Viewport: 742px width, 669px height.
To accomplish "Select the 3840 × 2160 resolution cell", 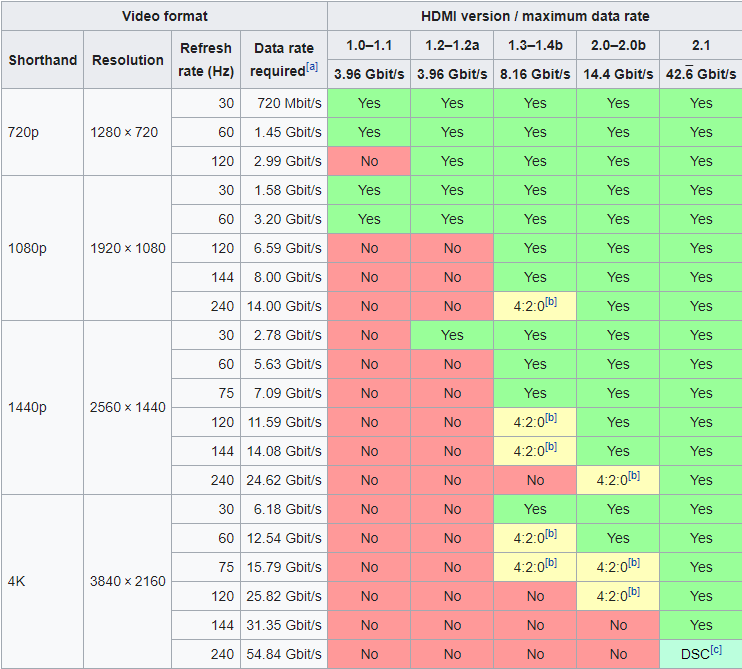I will pyautogui.click(x=128, y=581).
